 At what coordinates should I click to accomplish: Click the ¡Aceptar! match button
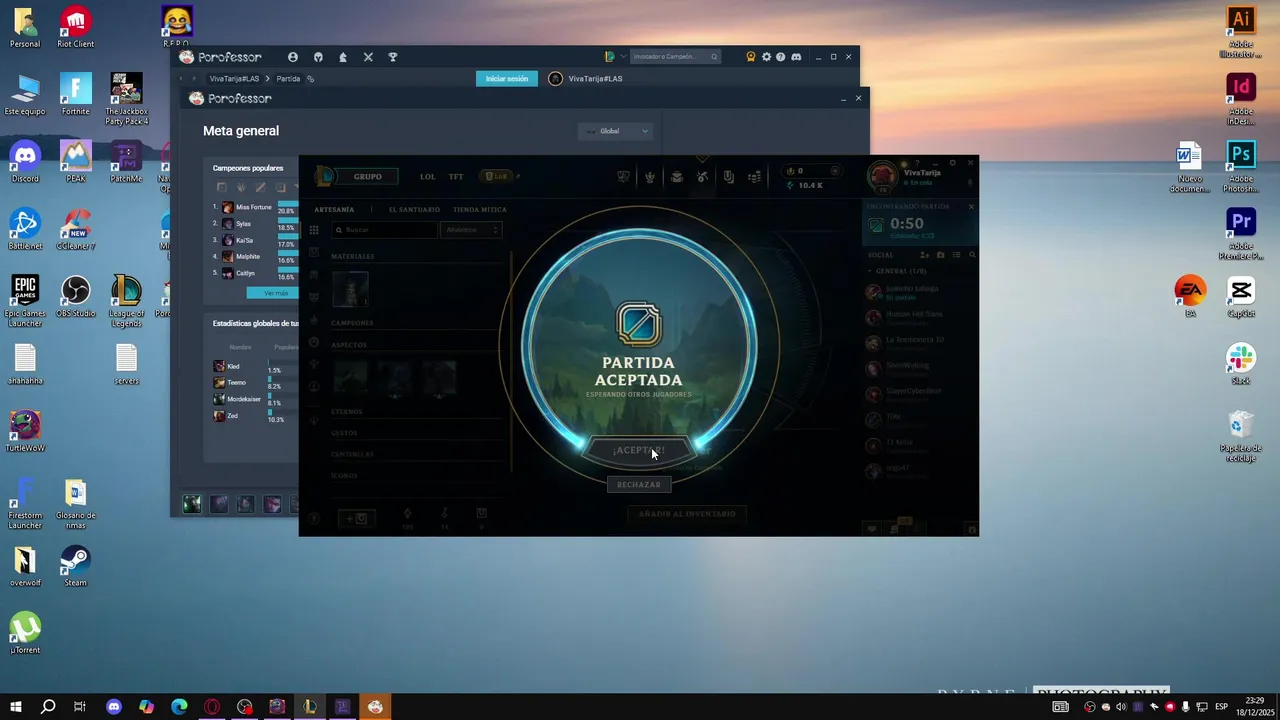[x=639, y=451]
